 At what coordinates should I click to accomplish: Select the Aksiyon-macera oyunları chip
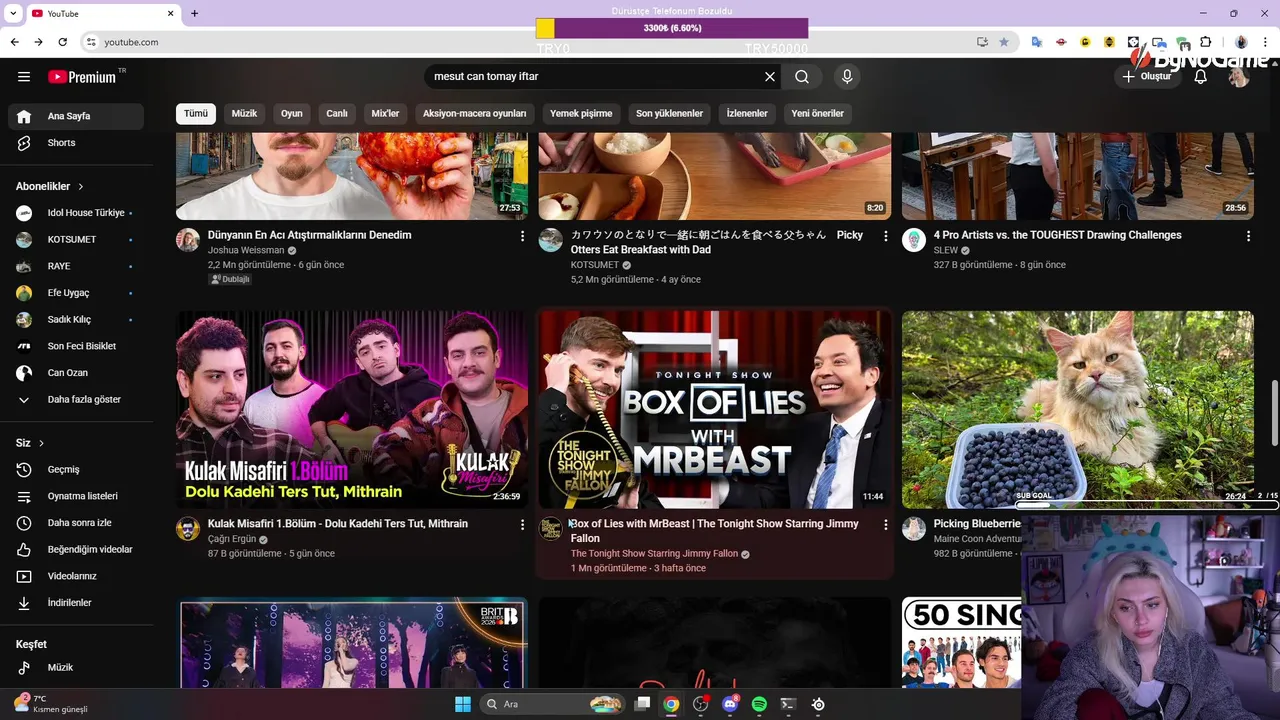pyautogui.click(x=474, y=114)
